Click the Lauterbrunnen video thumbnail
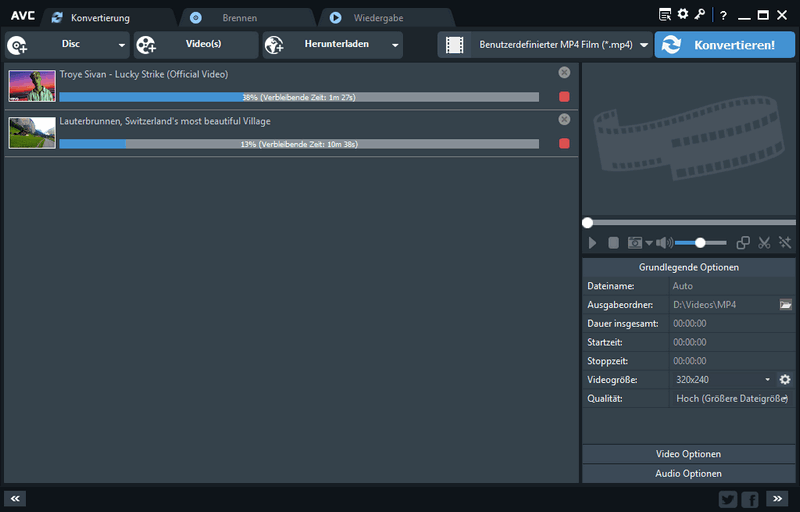The image size is (800, 512). 32,133
